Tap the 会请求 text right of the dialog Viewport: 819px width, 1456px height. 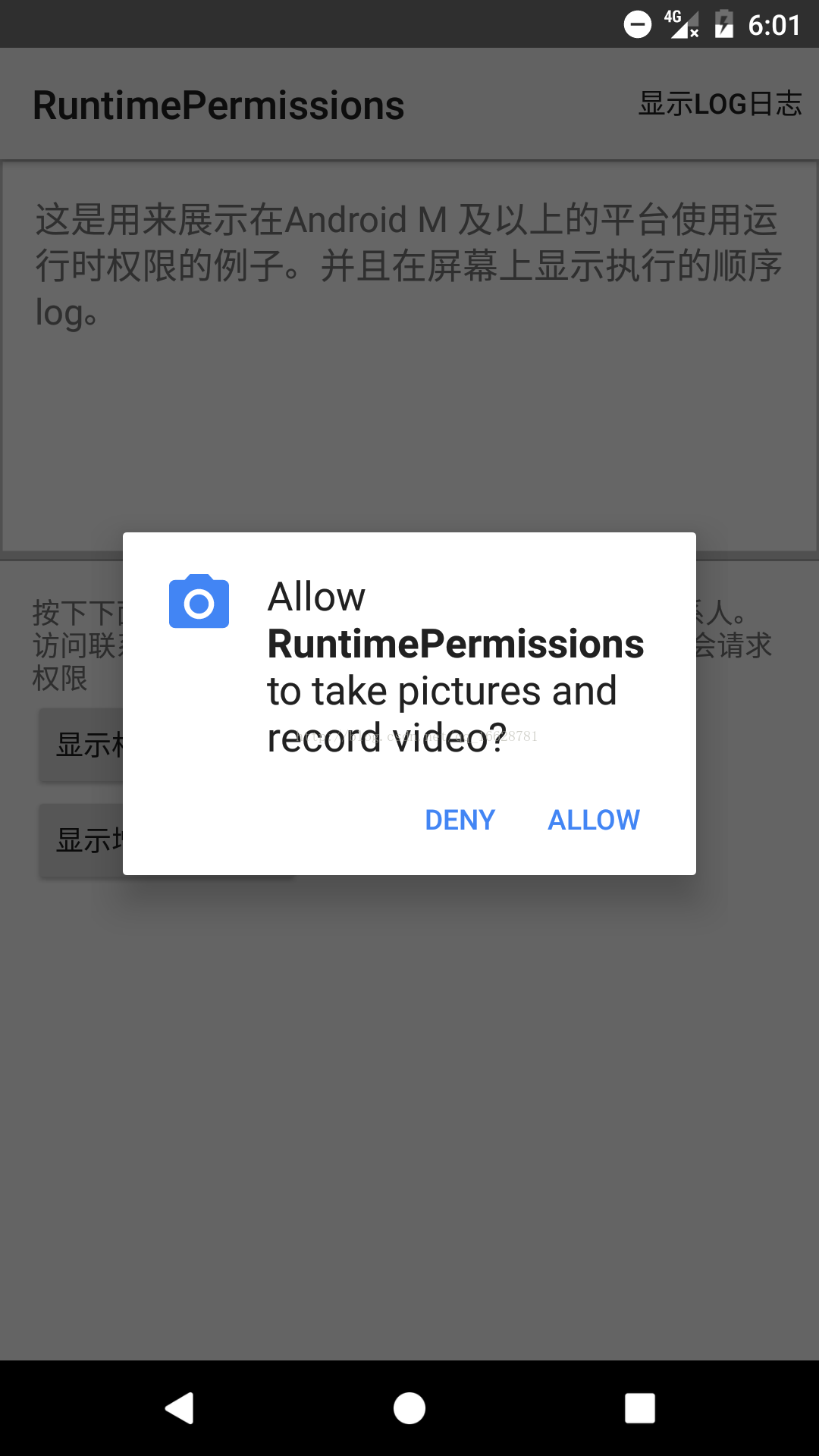[734, 645]
